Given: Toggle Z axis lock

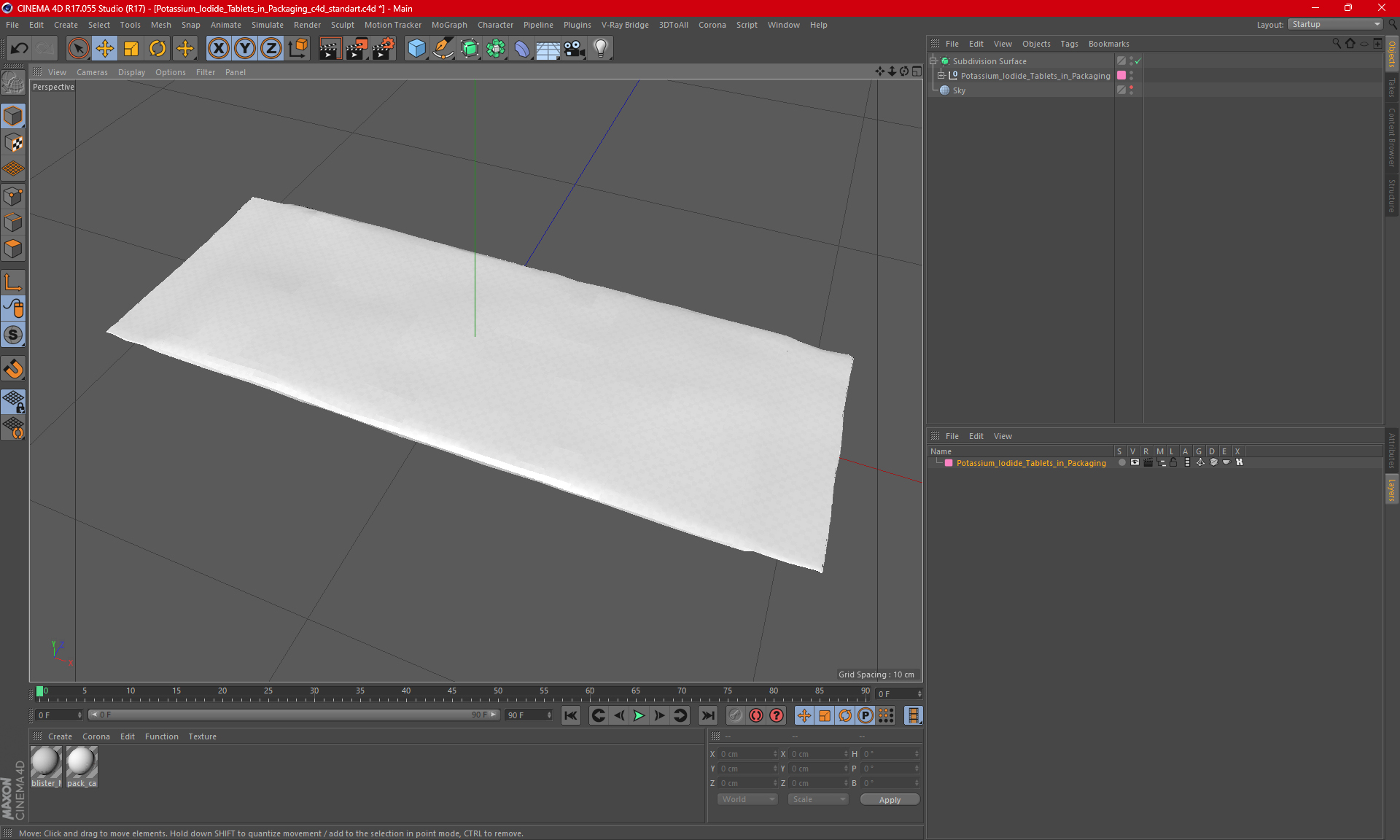Looking at the screenshot, I should 271,48.
